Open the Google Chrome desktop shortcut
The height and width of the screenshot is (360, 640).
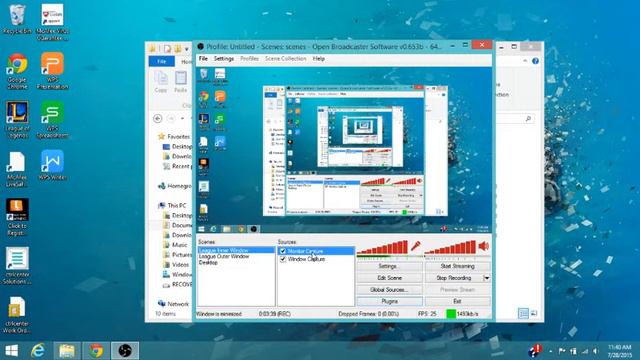click(x=17, y=71)
